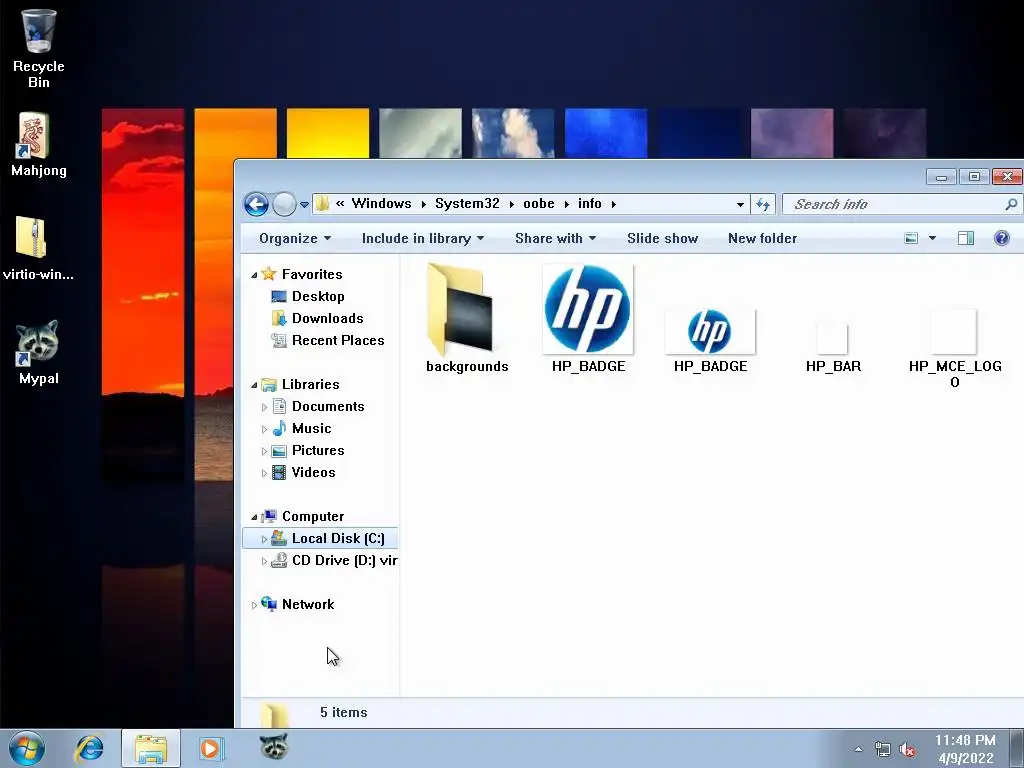The image size is (1024, 768).
Task: Expand the CD Drive (D:) node
Action: point(264,561)
